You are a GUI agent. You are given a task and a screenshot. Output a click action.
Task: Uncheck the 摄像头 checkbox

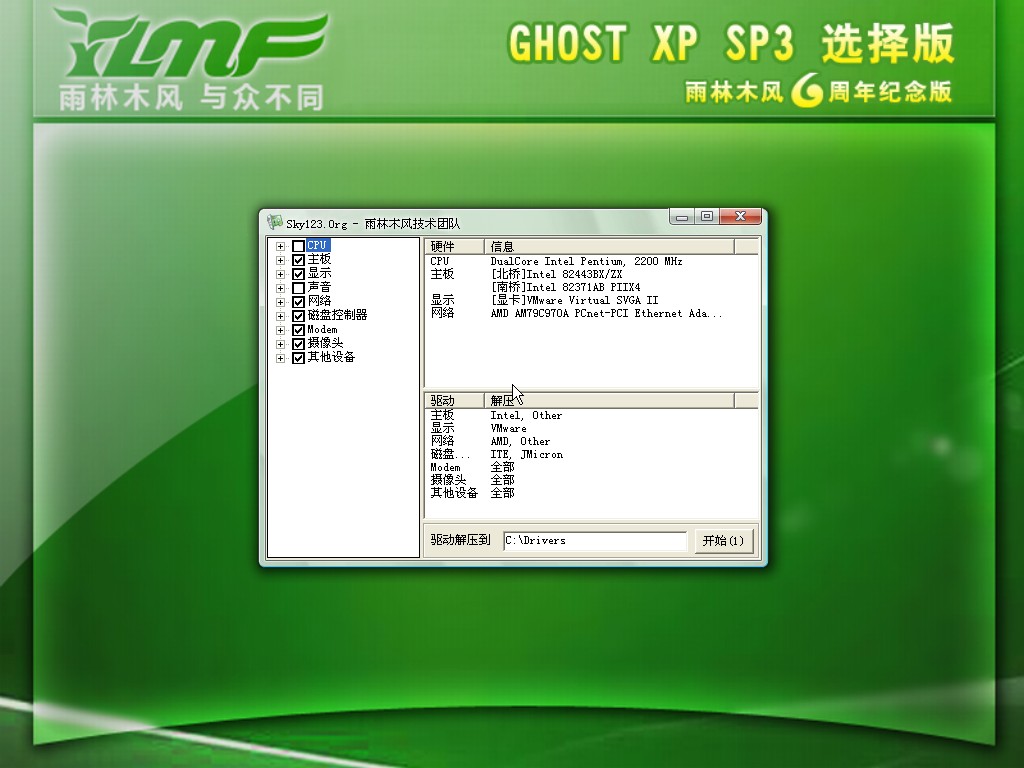tap(298, 344)
